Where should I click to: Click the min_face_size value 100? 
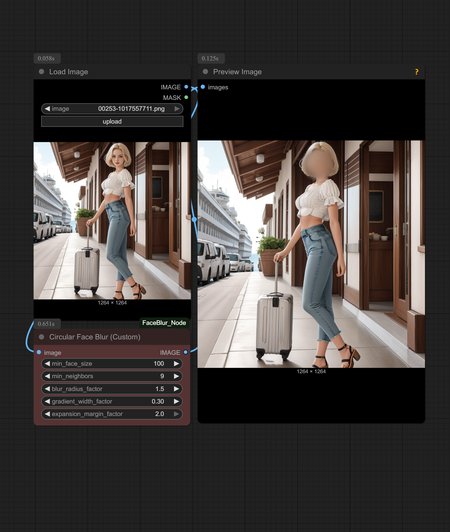159,363
